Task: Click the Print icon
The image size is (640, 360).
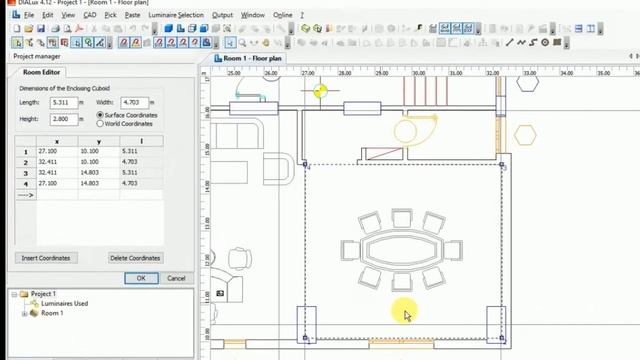Action: pos(55,29)
